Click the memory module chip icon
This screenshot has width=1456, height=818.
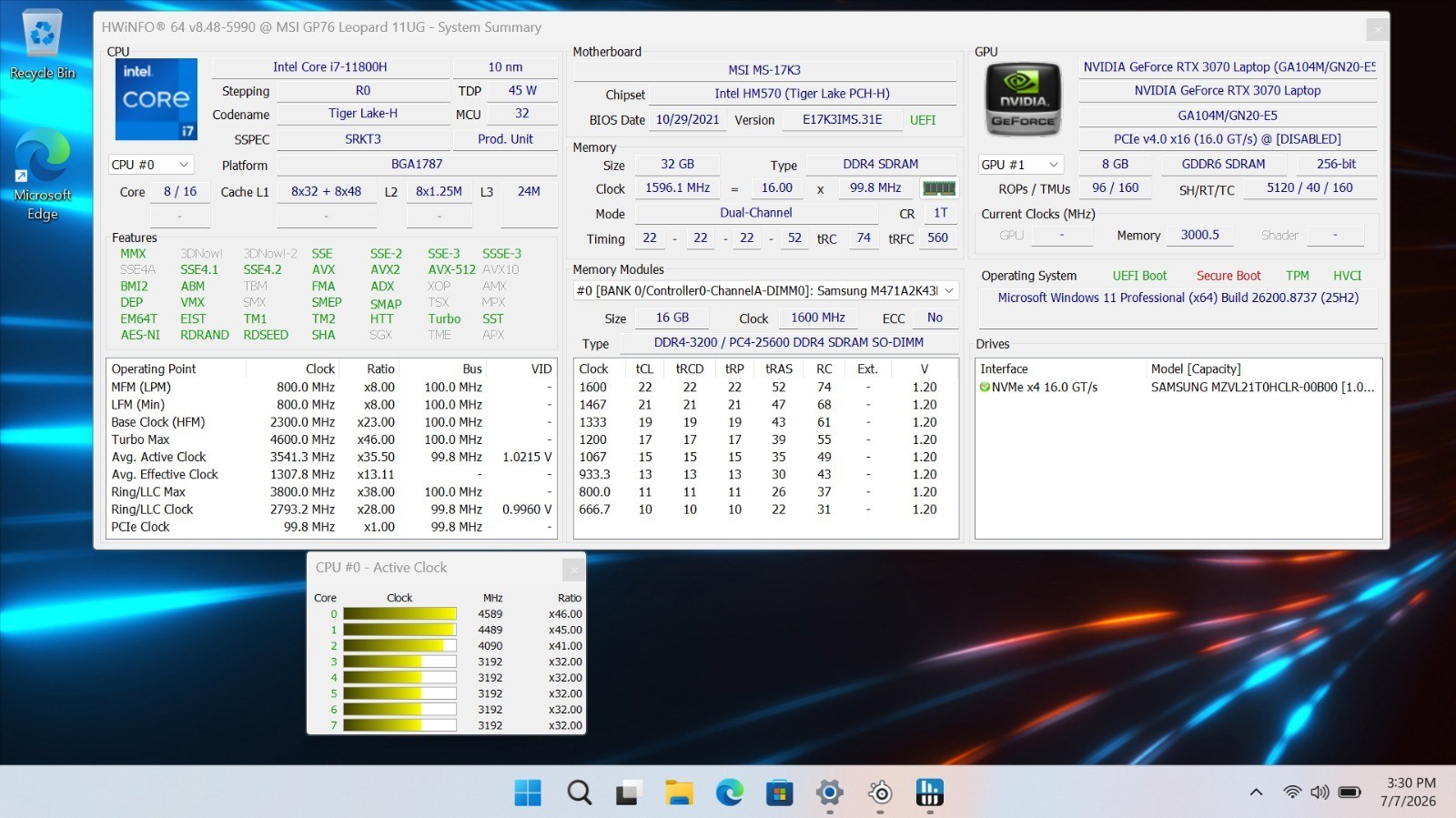pos(939,188)
